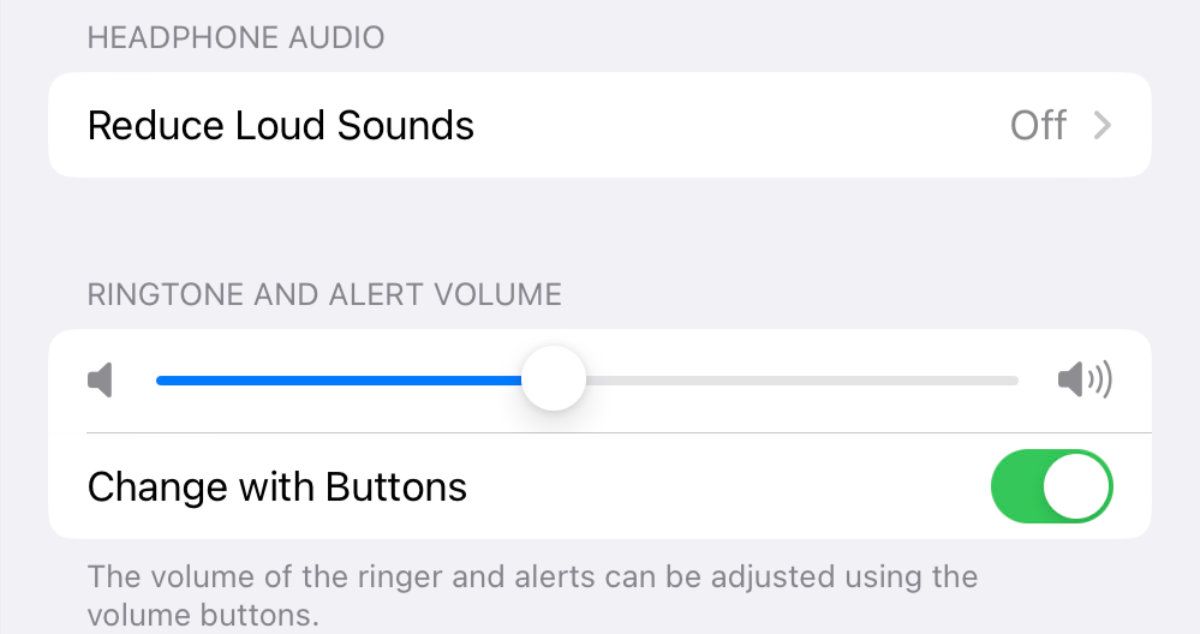1200x634 pixels.
Task: Tap the Headphone Audio section header
Action: click(x=236, y=38)
